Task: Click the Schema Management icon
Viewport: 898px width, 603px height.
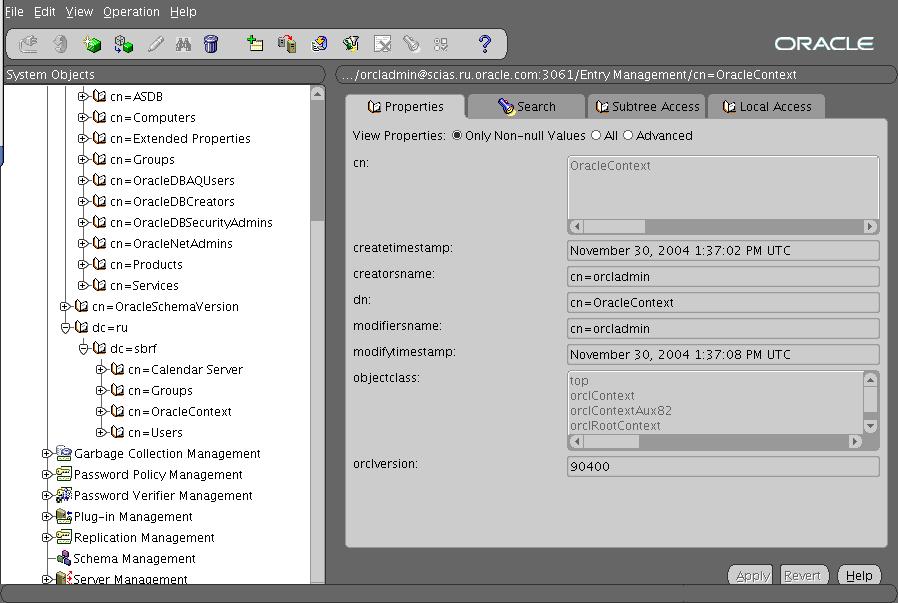Action: pyautogui.click(x=64, y=558)
